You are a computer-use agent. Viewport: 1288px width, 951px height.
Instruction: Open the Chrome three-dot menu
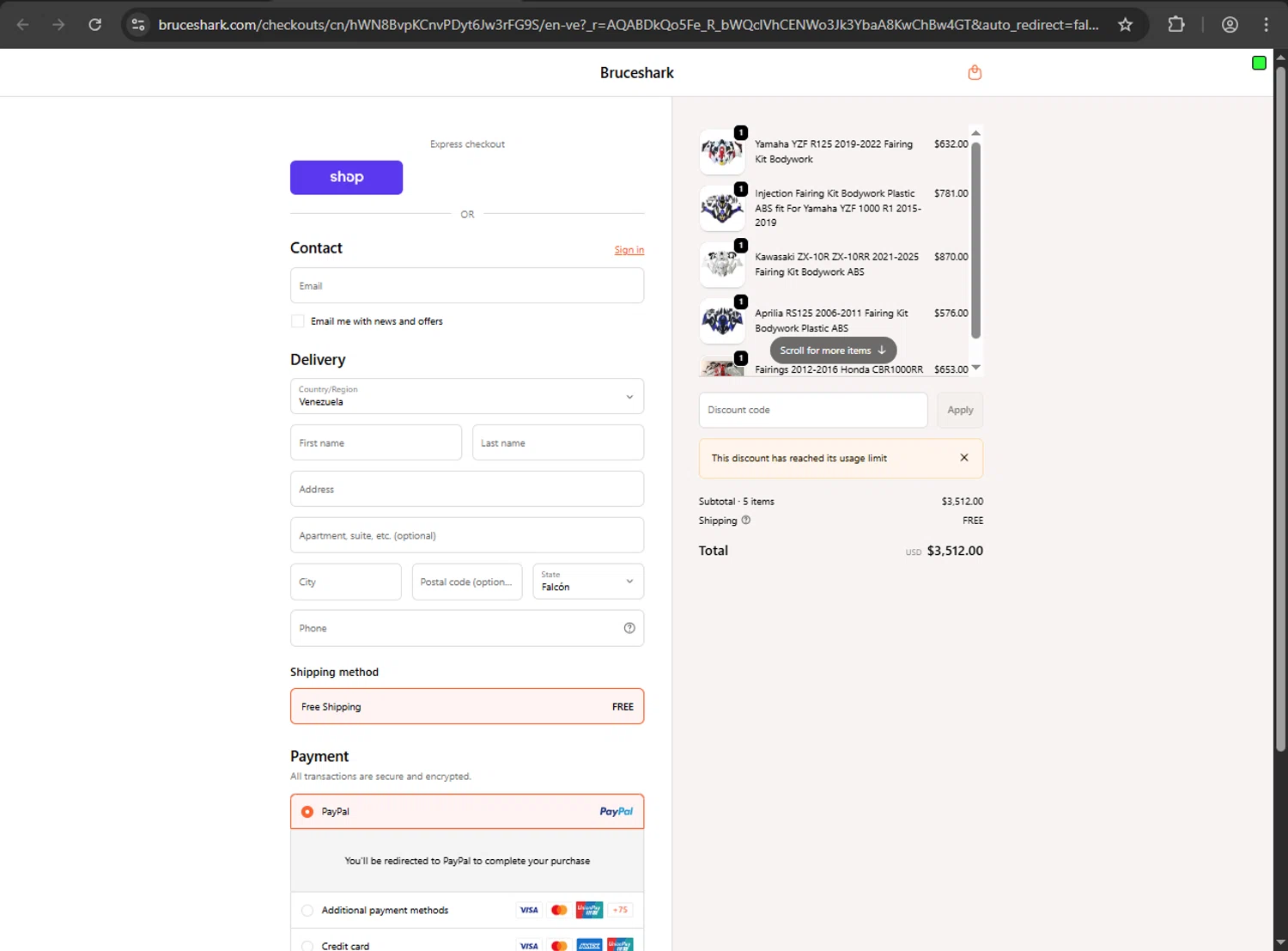coord(1266,25)
